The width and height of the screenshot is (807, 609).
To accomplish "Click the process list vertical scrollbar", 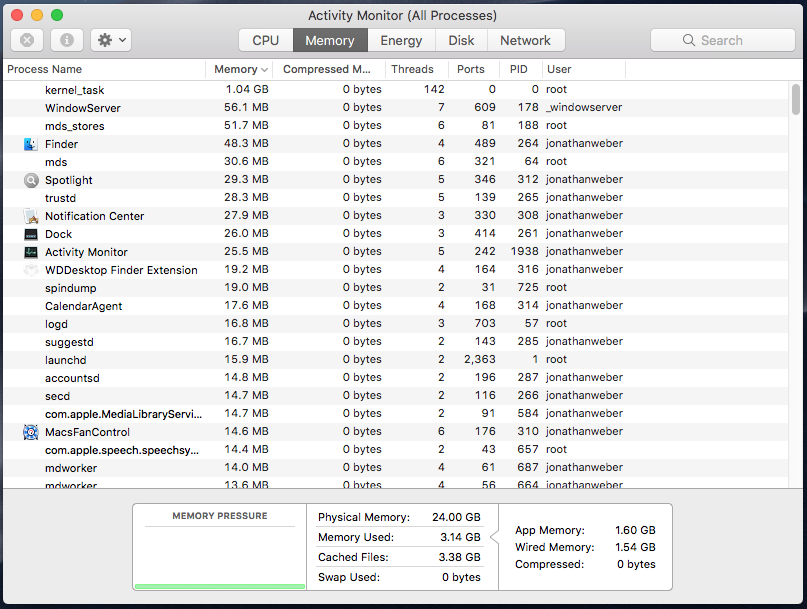I will tap(796, 100).
